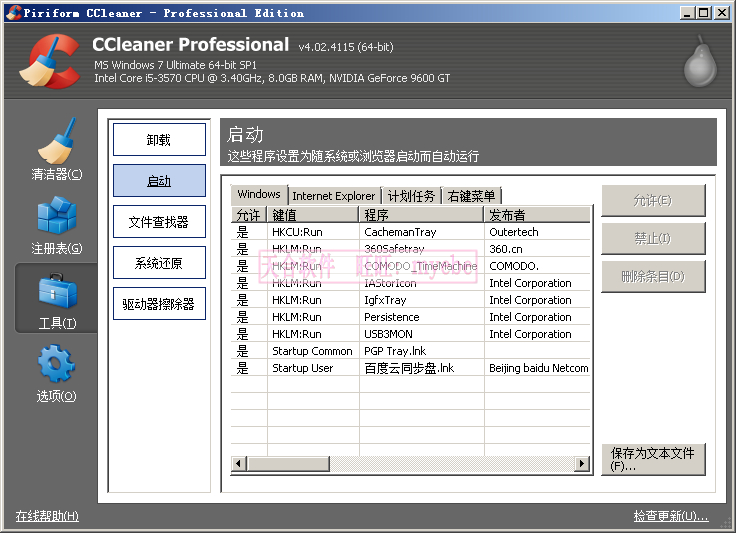Click the horizontal scrollbar left arrow

239,464
